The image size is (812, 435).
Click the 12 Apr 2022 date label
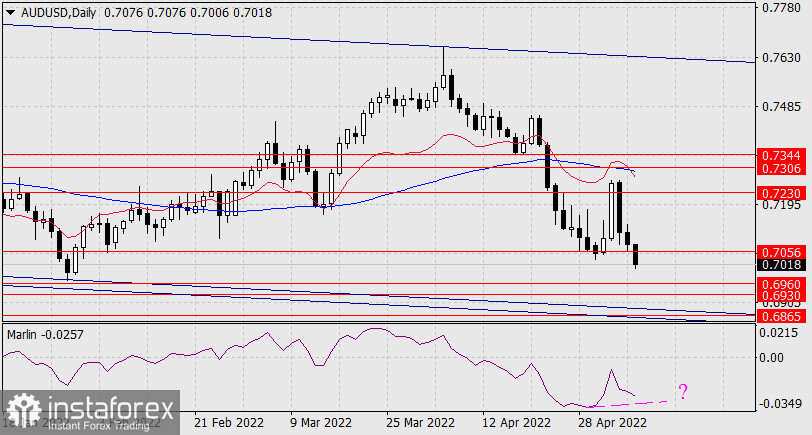[x=516, y=423]
